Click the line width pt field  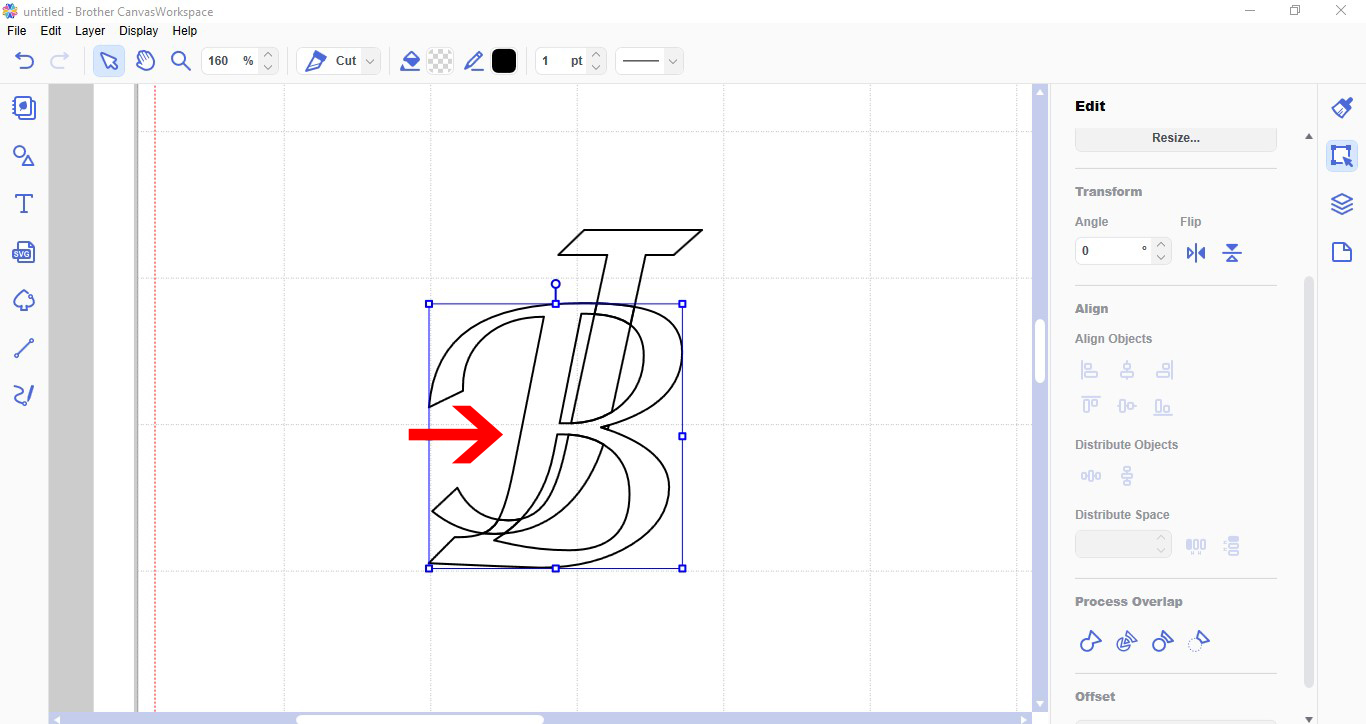[561, 61]
